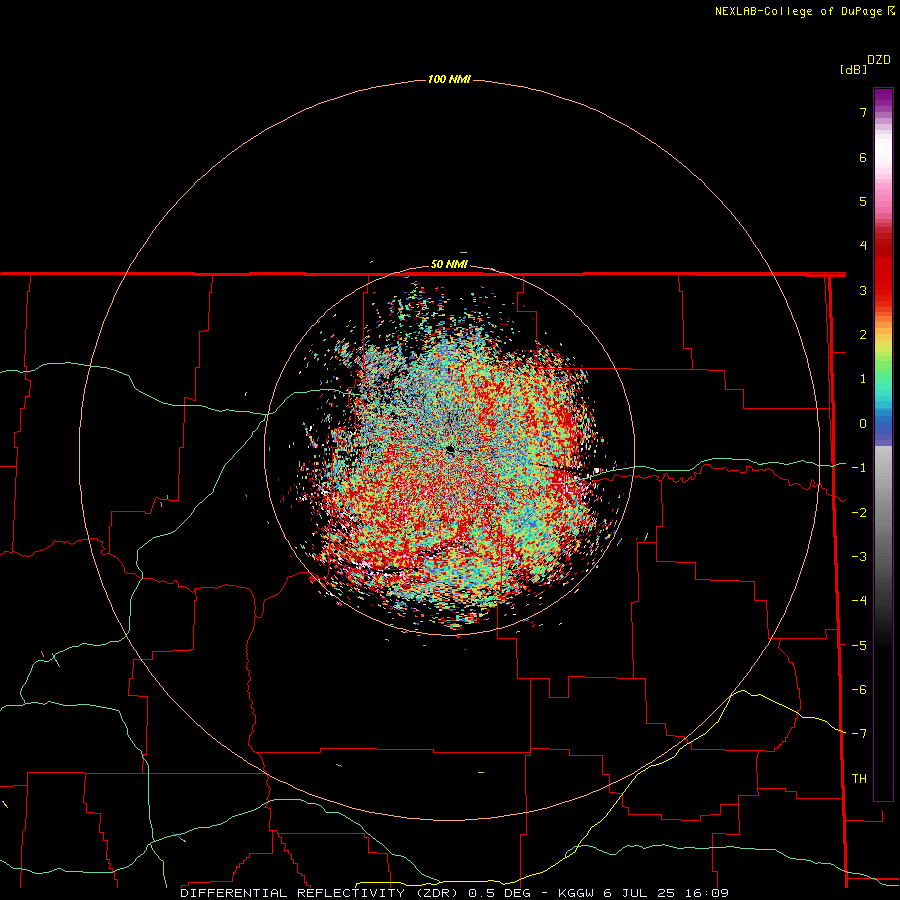
Task: Click the -2 value on color scale
Action: 859,513
